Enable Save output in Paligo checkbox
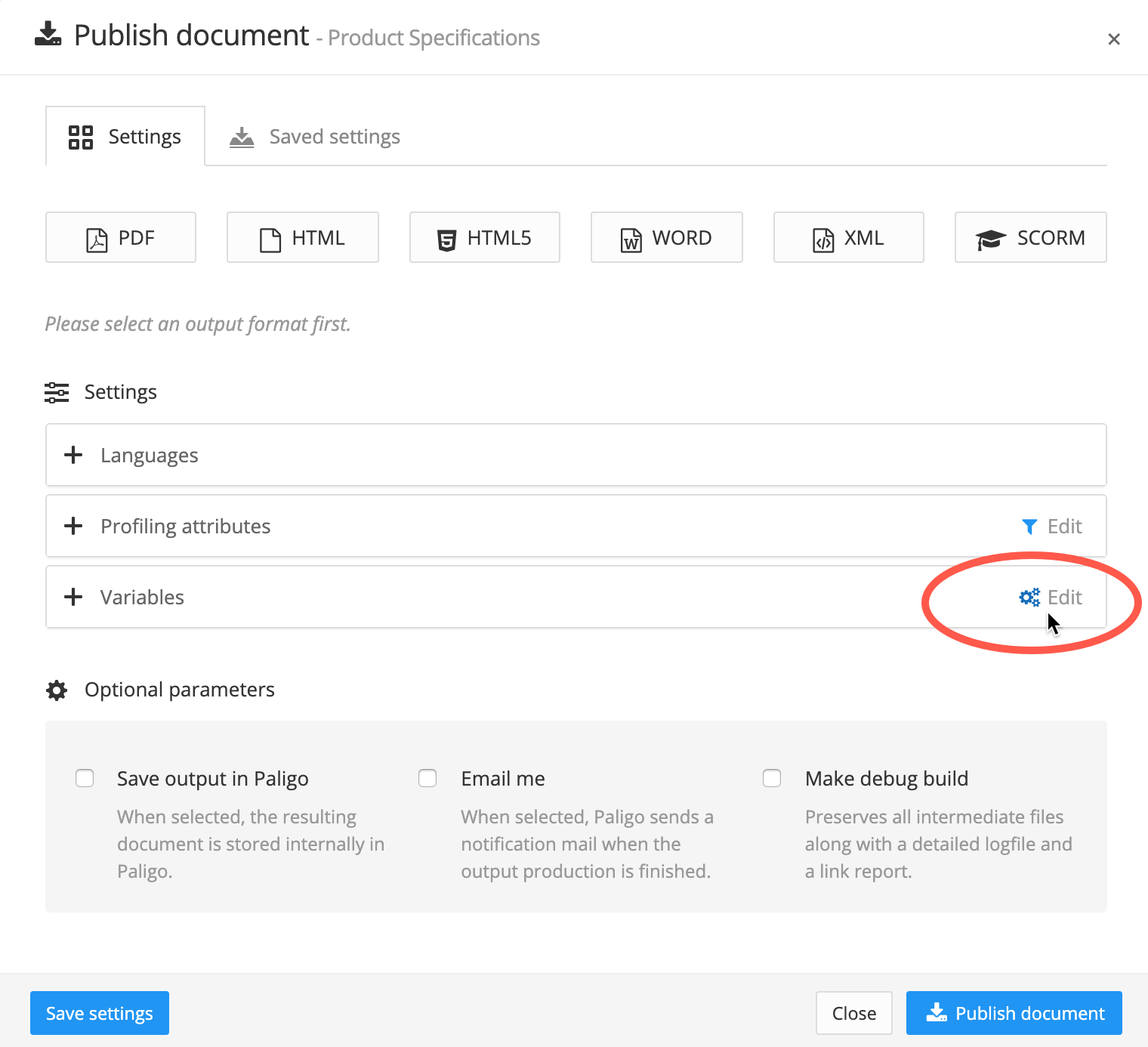 pyautogui.click(x=85, y=778)
